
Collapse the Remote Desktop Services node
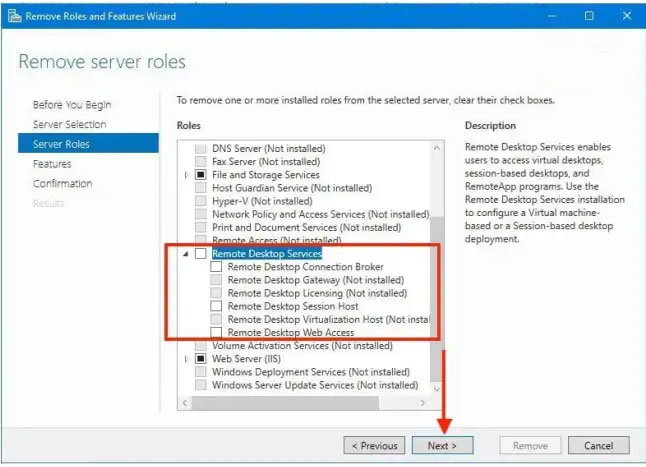click(x=186, y=254)
